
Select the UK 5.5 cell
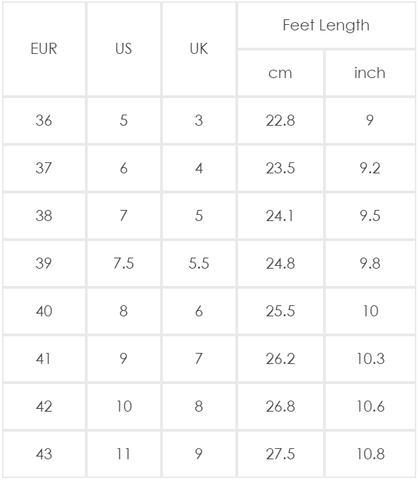coord(199,264)
